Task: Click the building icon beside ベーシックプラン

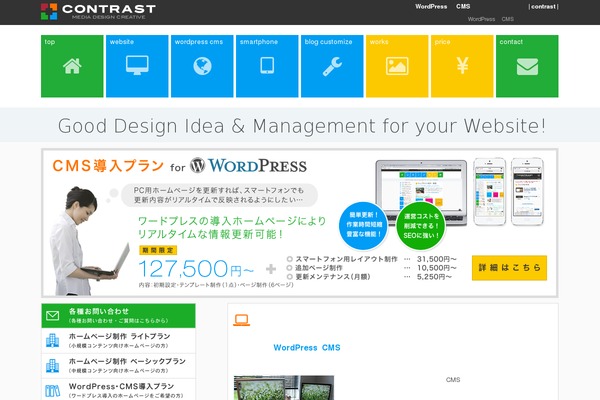Action: (x=52, y=366)
